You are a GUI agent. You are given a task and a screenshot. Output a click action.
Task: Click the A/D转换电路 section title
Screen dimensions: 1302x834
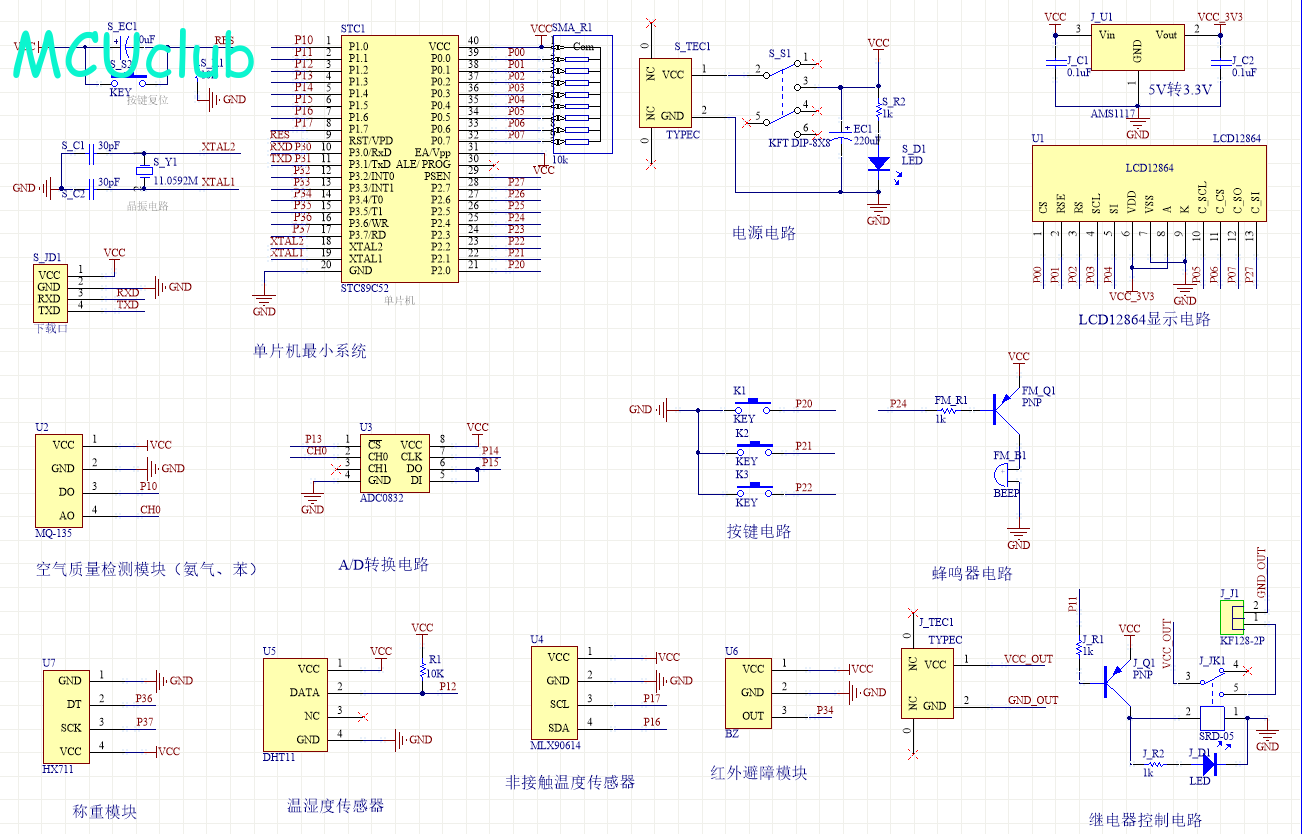[384, 564]
